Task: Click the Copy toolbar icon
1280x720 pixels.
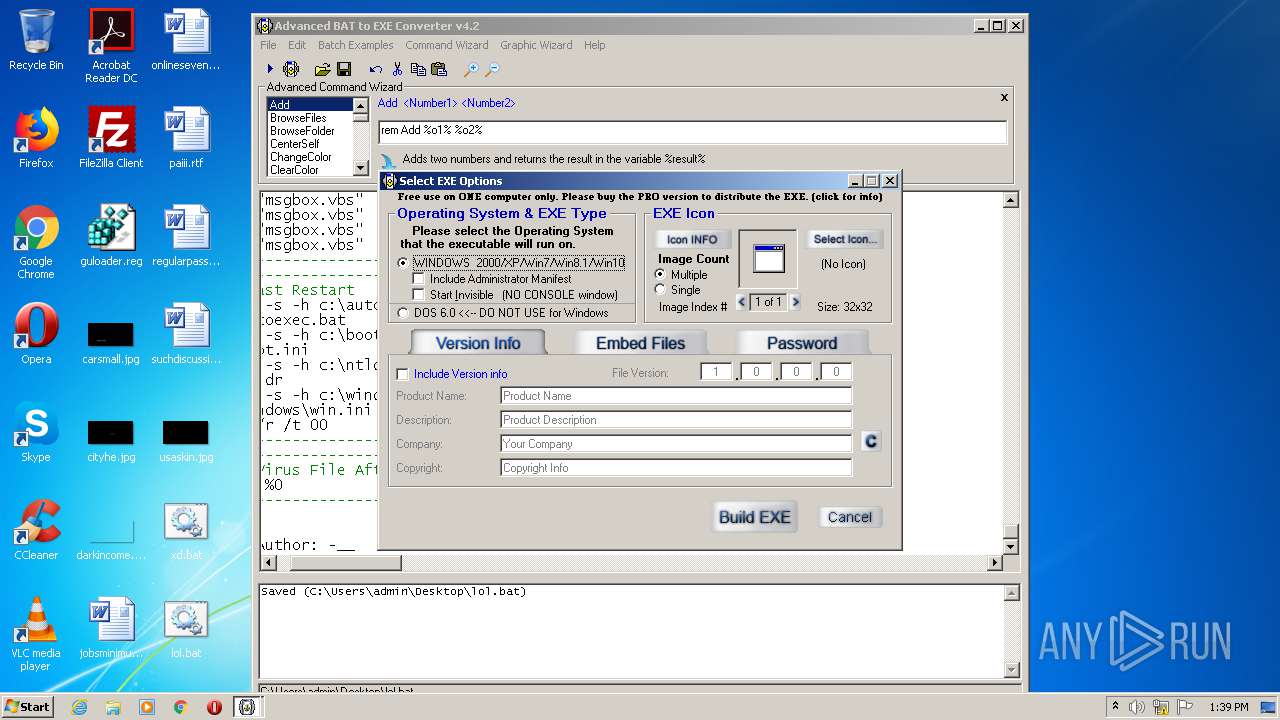Action: 418,69
